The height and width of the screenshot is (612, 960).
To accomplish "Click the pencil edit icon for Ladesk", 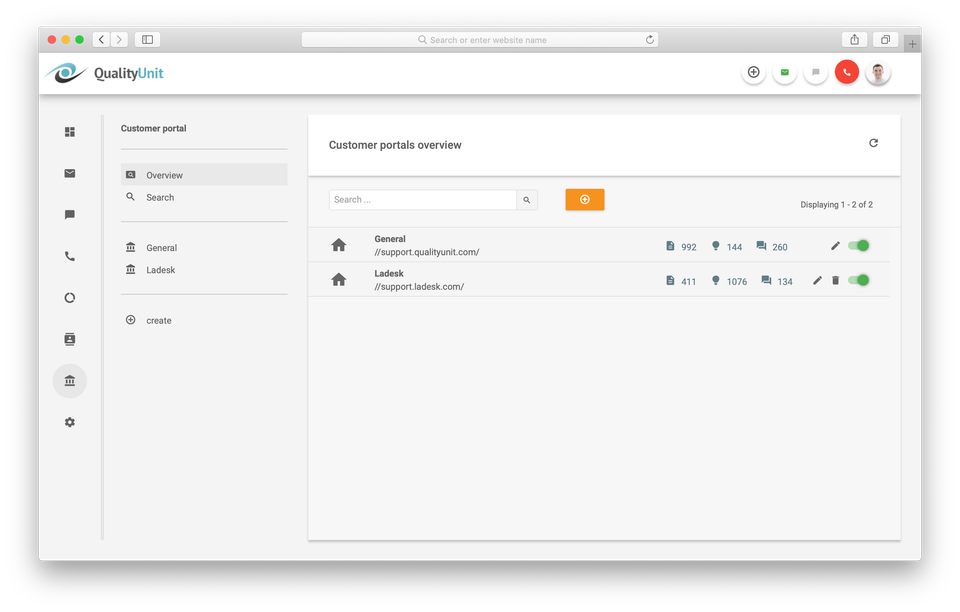I will (817, 281).
